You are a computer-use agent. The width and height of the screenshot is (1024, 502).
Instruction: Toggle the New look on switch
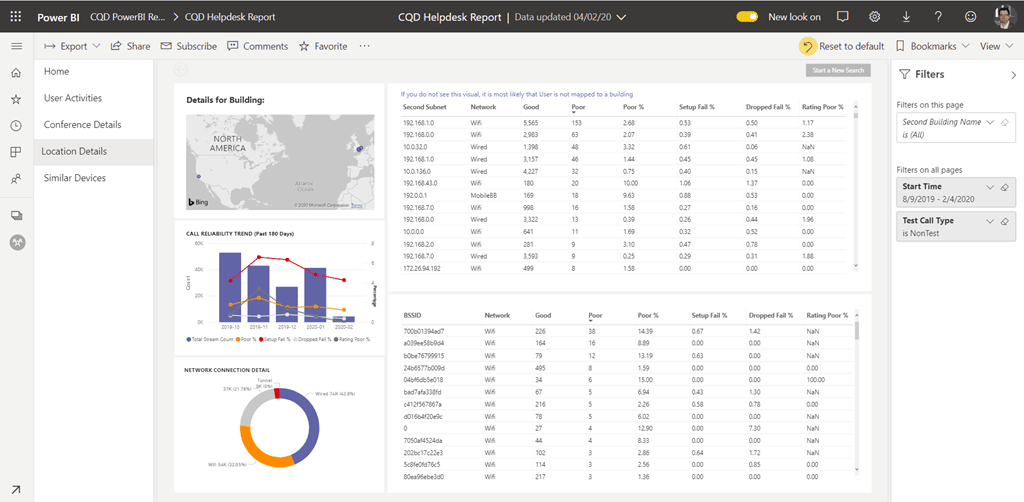tap(747, 17)
